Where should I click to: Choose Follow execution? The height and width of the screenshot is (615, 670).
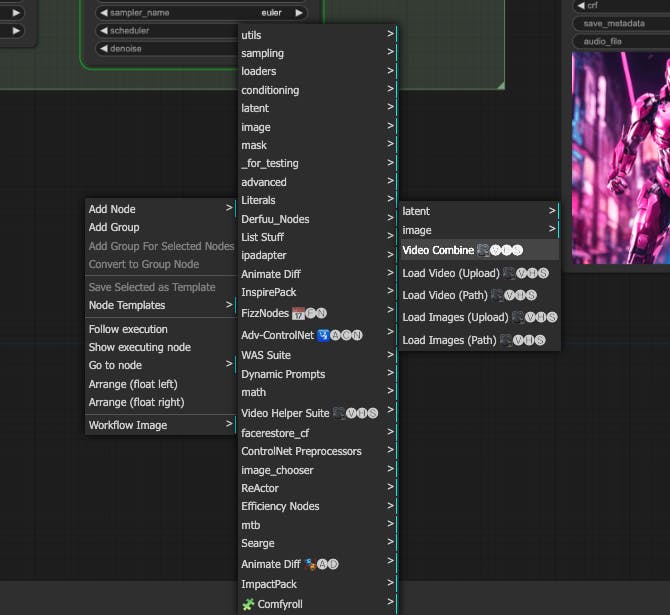click(160, 329)
